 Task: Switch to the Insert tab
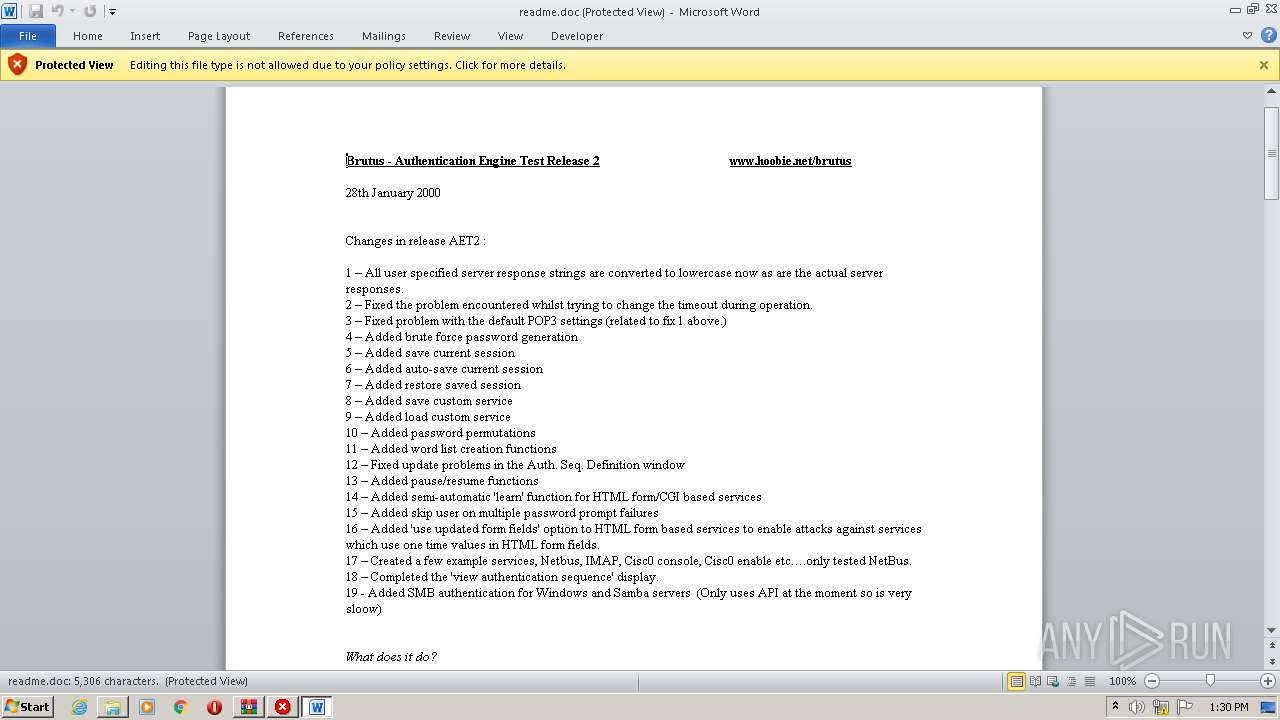tap(145, 36)
